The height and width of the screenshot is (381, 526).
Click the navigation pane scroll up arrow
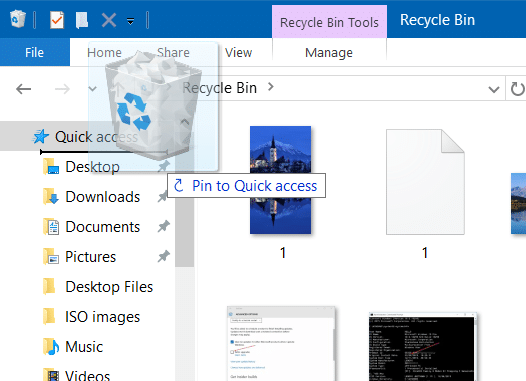(185, 122)
